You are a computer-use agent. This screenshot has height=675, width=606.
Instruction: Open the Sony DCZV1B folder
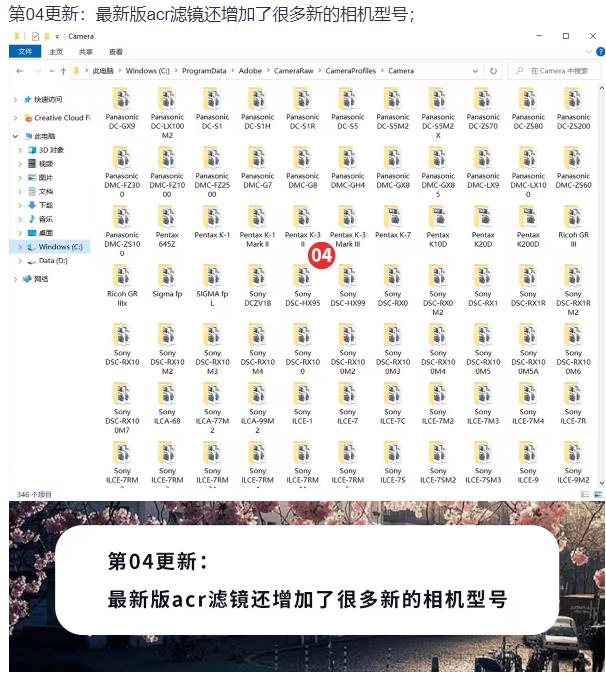click(x=257, y=285)
